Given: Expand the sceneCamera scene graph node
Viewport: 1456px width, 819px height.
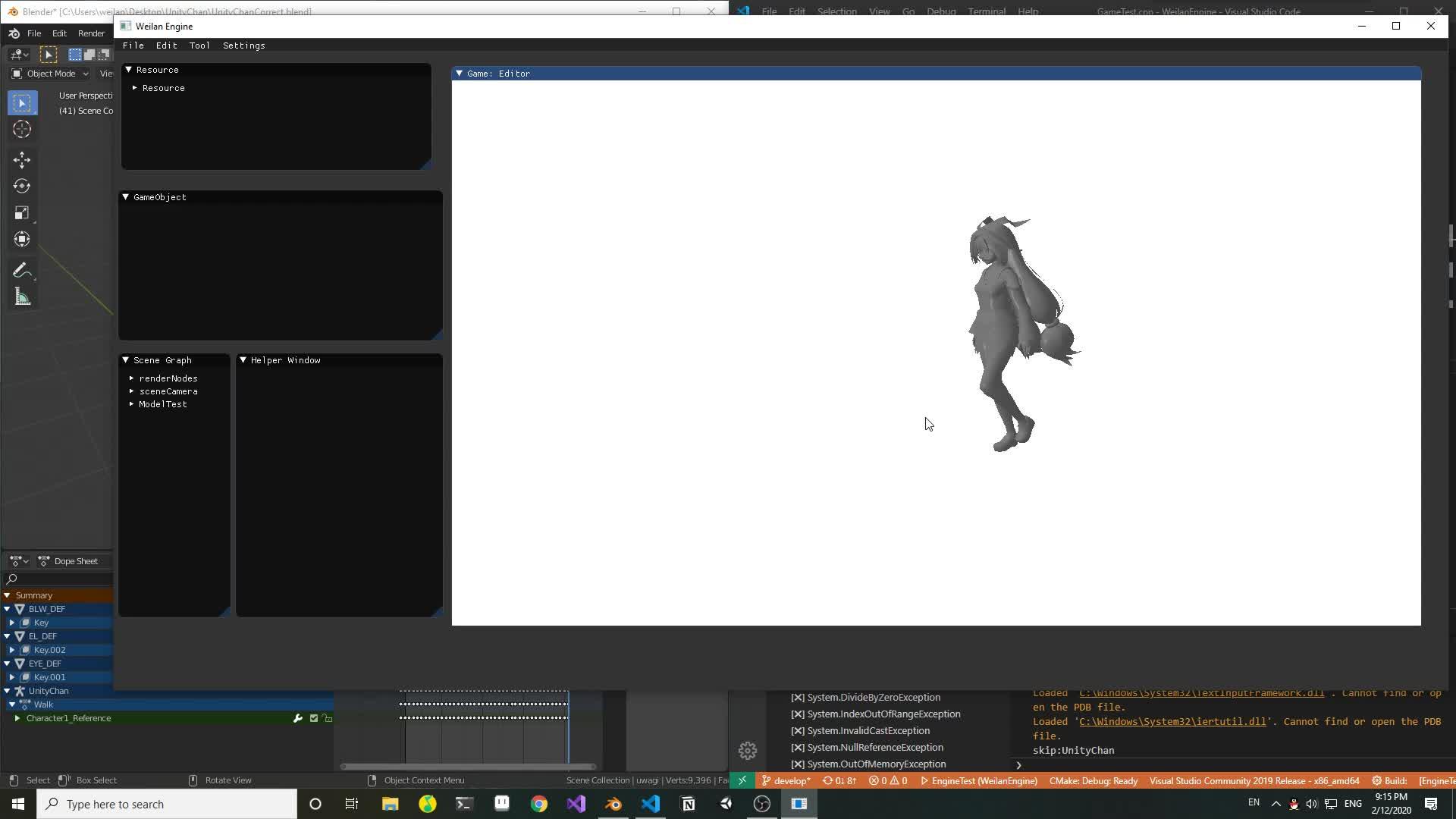Looking at the screenshot, I should (132, 391).
